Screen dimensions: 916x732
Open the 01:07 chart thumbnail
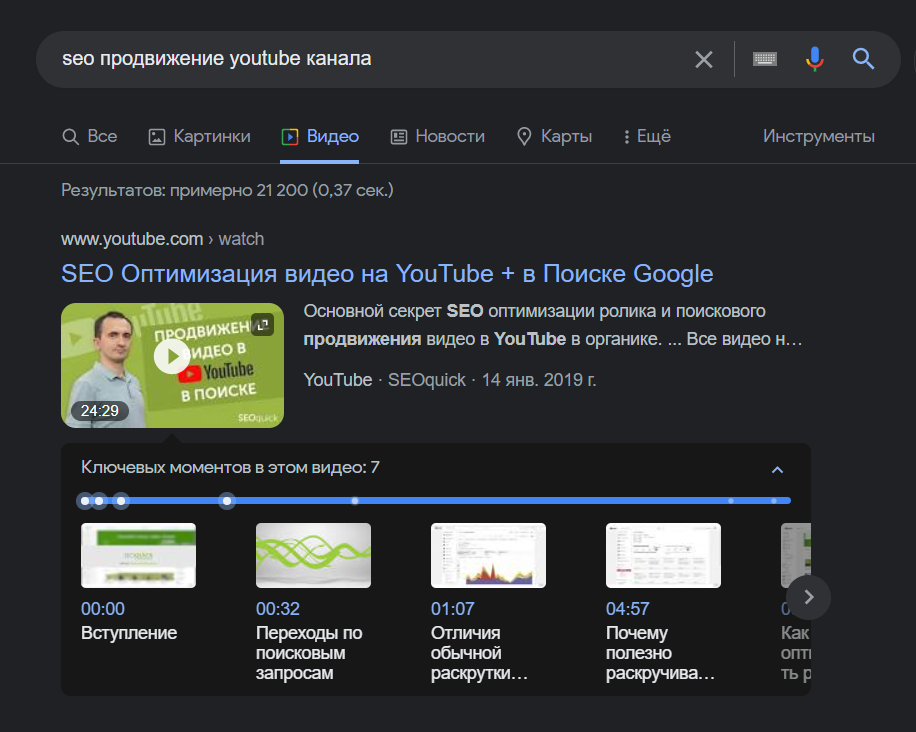point(488,556)
